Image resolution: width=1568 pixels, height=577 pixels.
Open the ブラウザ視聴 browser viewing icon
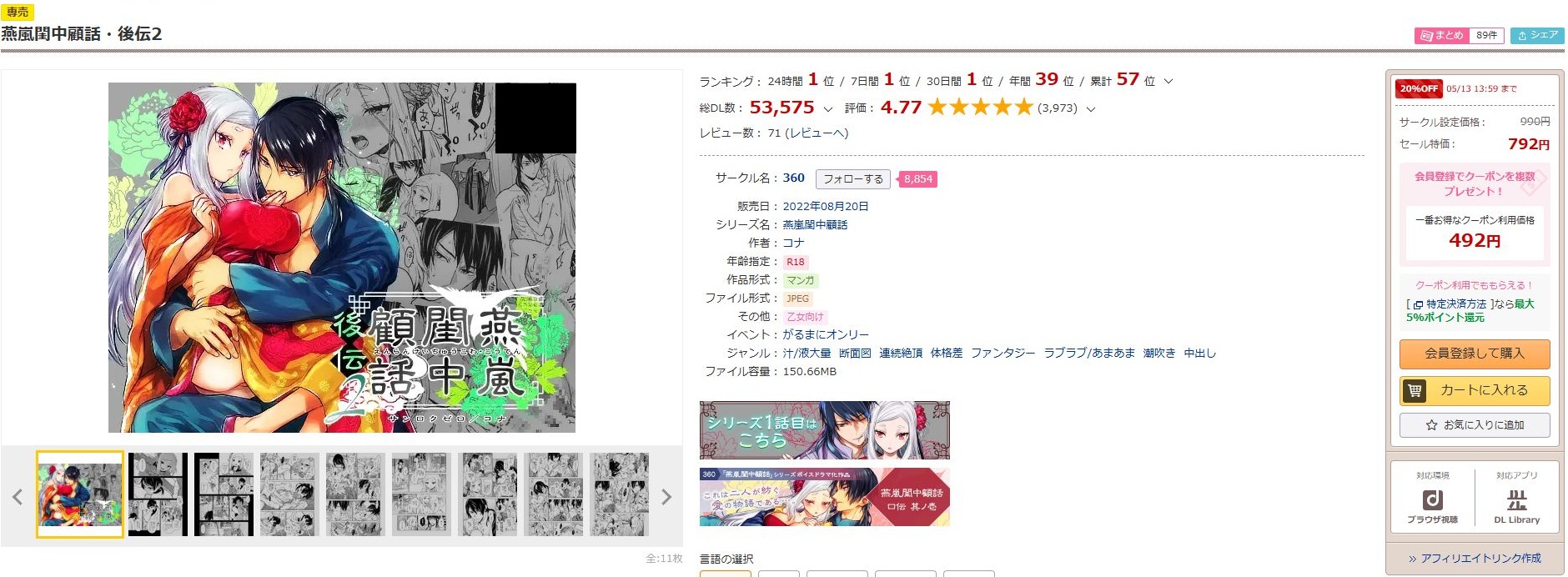[1432, 505]
